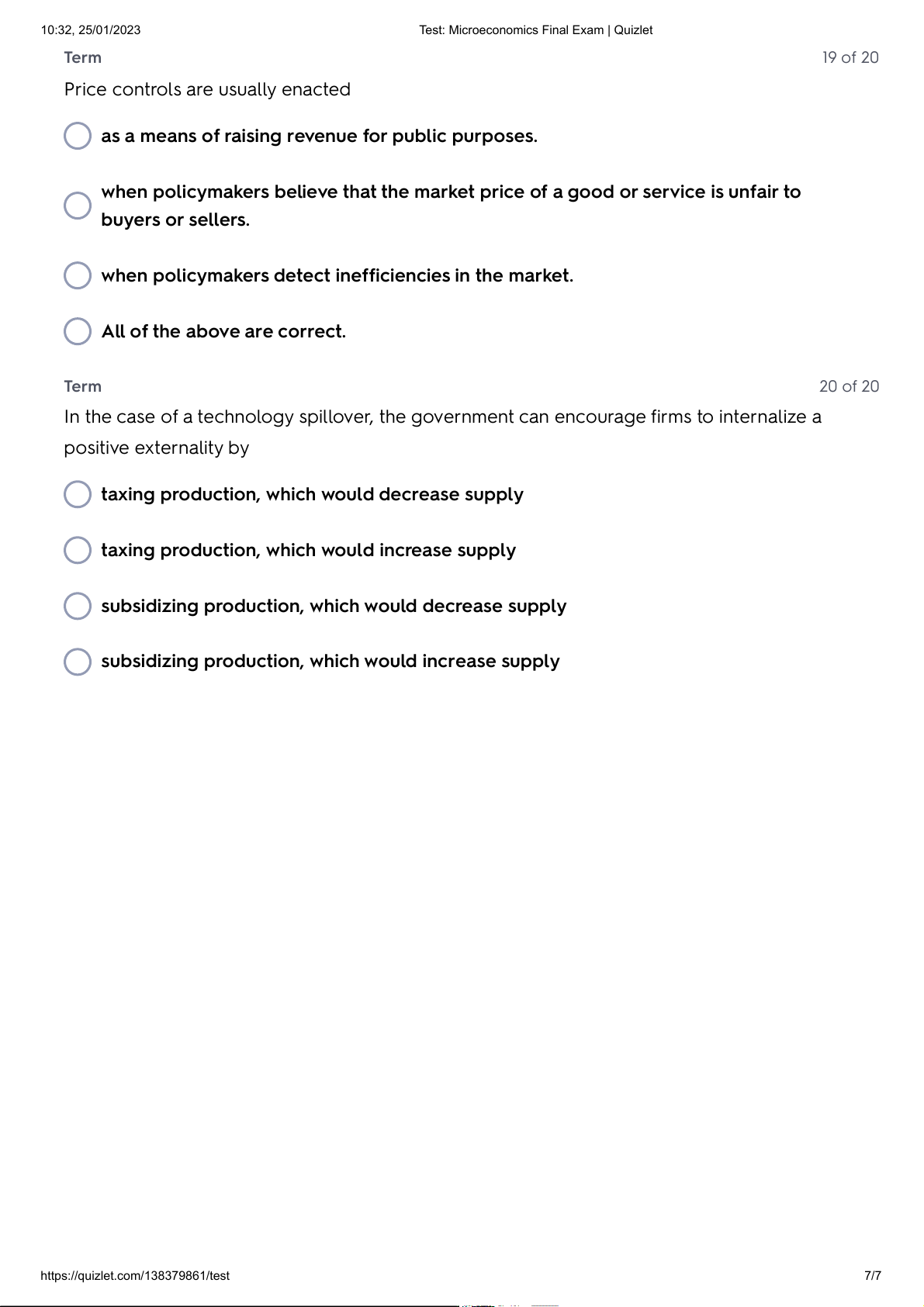
Task: Click the technology spillover question text
Action: [x=442, y=417]
